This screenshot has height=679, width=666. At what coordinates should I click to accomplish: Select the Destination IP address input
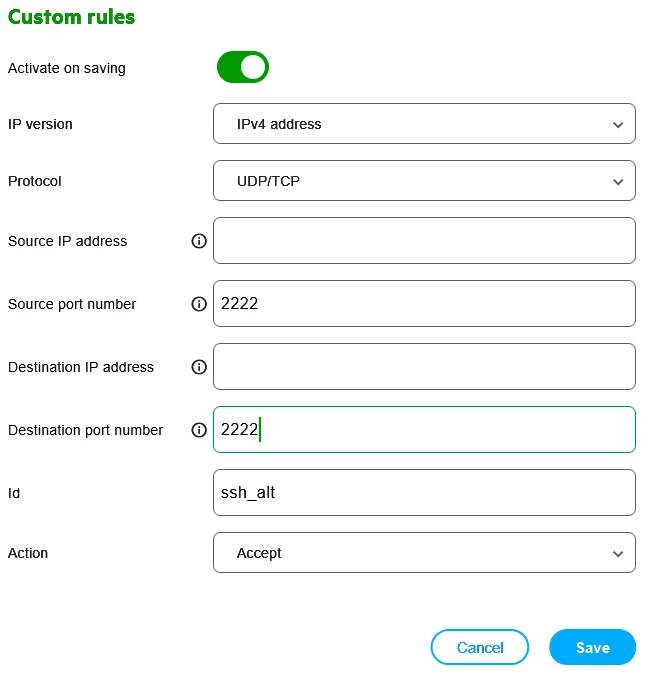424,367
